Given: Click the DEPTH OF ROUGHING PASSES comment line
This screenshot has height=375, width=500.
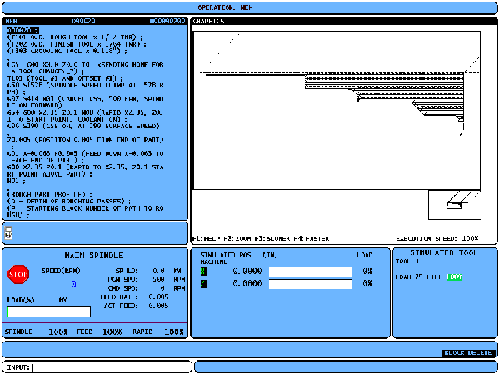Looking at the screenshot, I should coord(69,201).
